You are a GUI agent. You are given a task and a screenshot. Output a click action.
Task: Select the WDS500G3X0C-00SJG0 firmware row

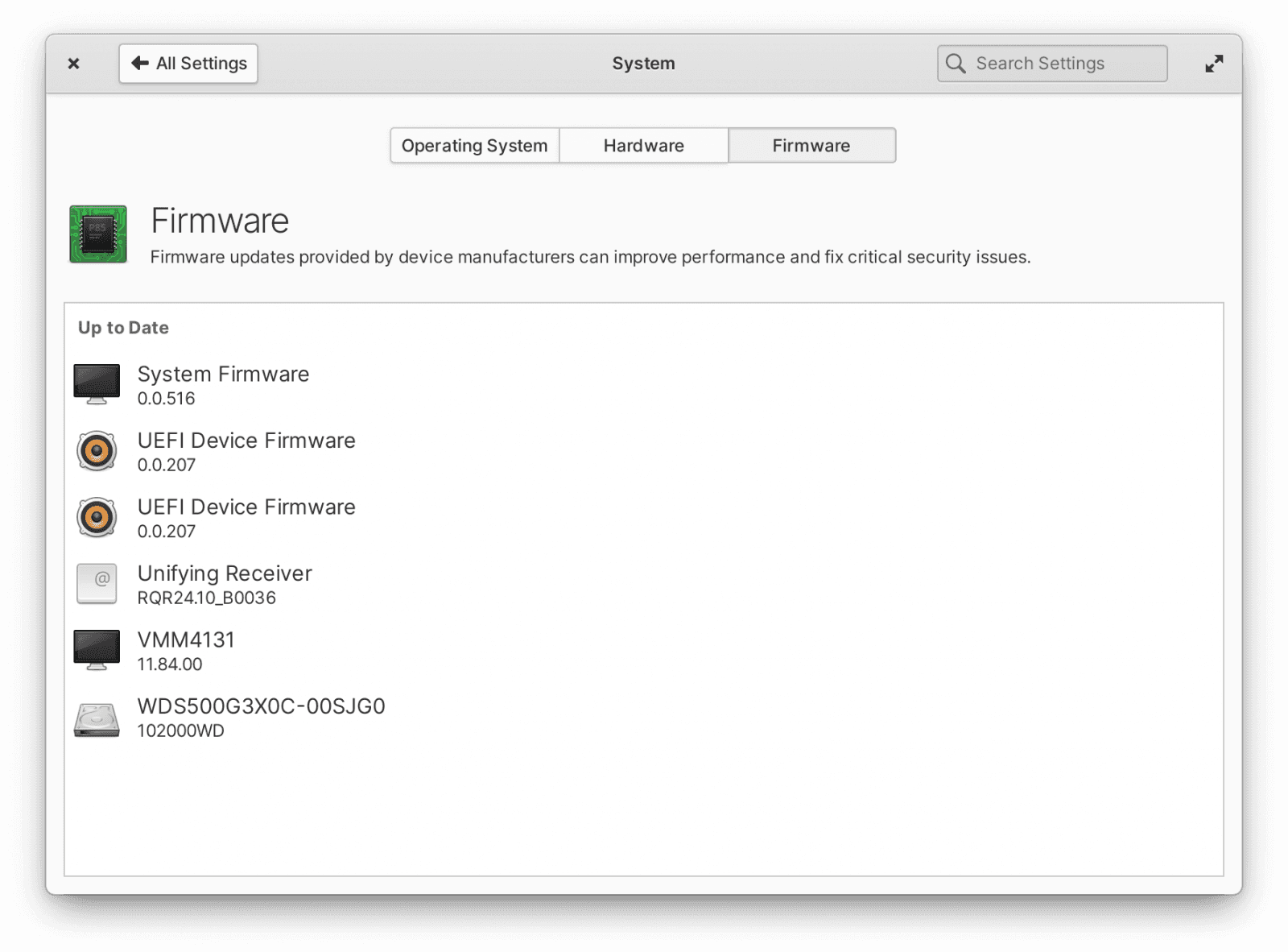(261, 716)
